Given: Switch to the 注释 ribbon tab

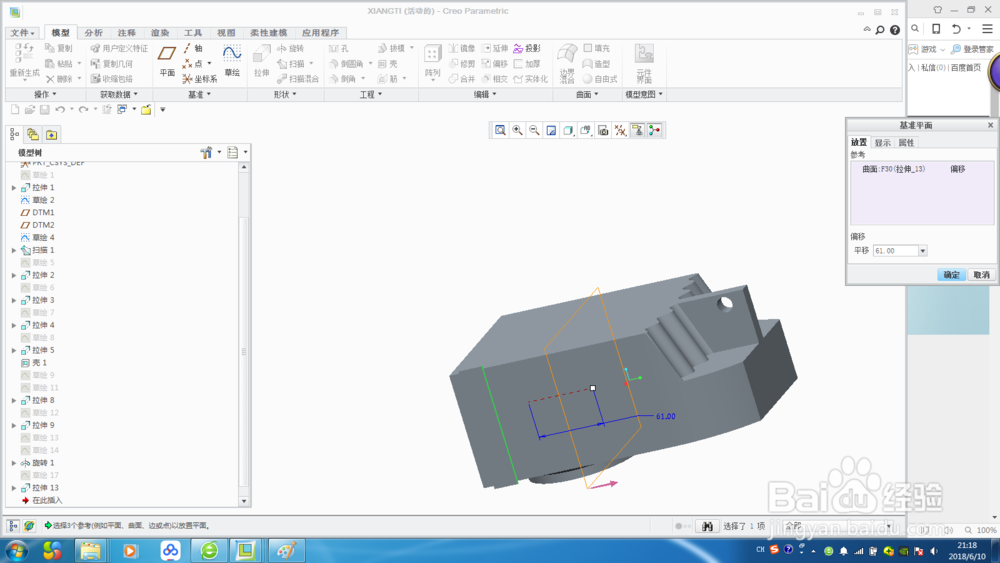Looking at the screenshot, I should tap(126, 33).
